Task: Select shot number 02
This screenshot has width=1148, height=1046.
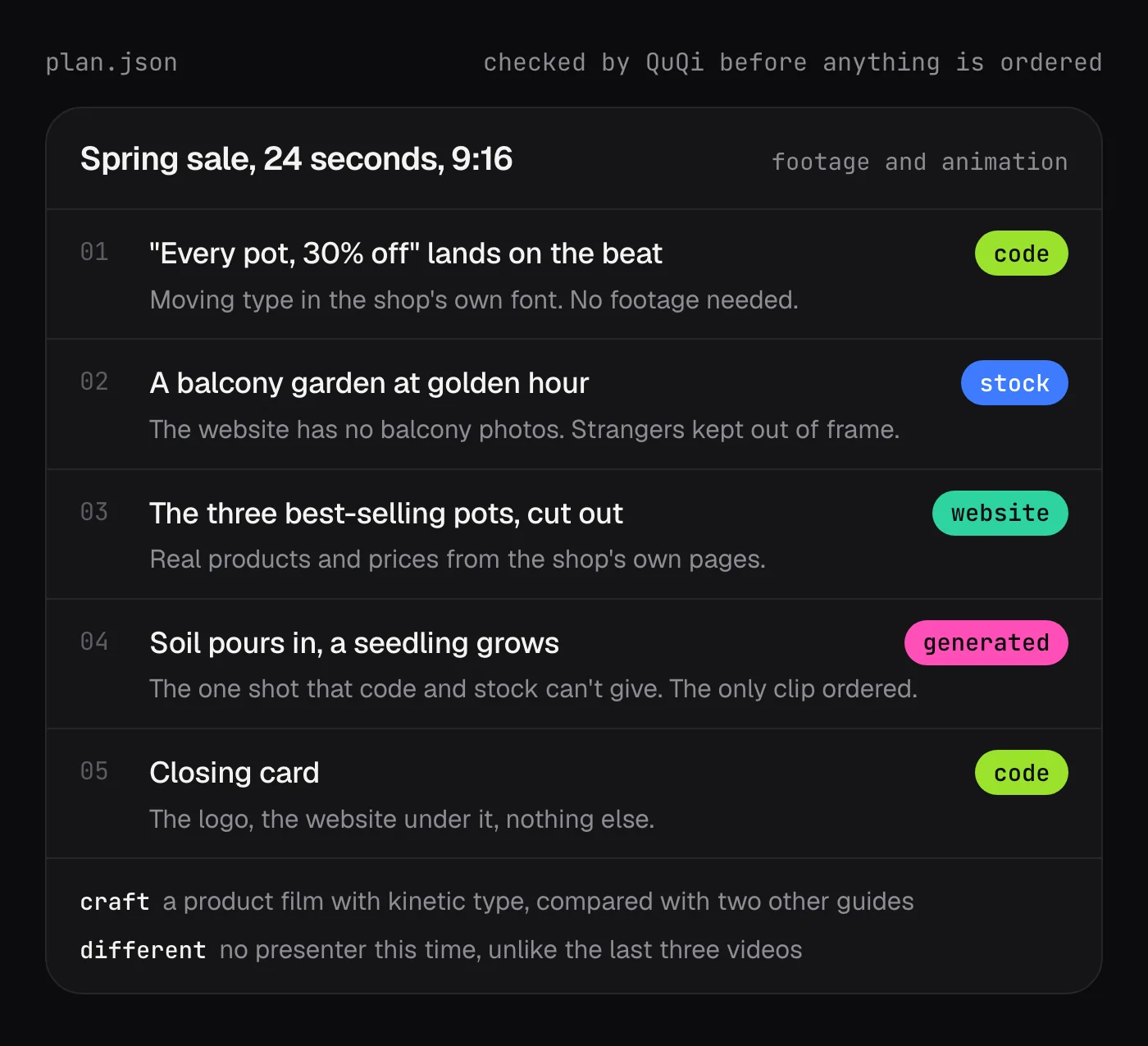Action: (x=94, y=381)
